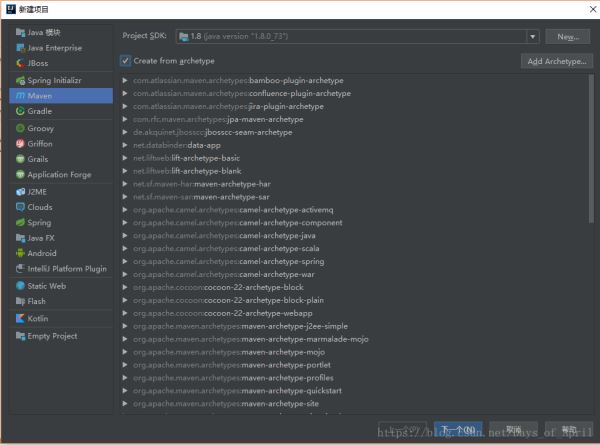Click the Empty Project icon
Image resolution: width=600 pixels, height=445 pixels.
click(20, 336)
